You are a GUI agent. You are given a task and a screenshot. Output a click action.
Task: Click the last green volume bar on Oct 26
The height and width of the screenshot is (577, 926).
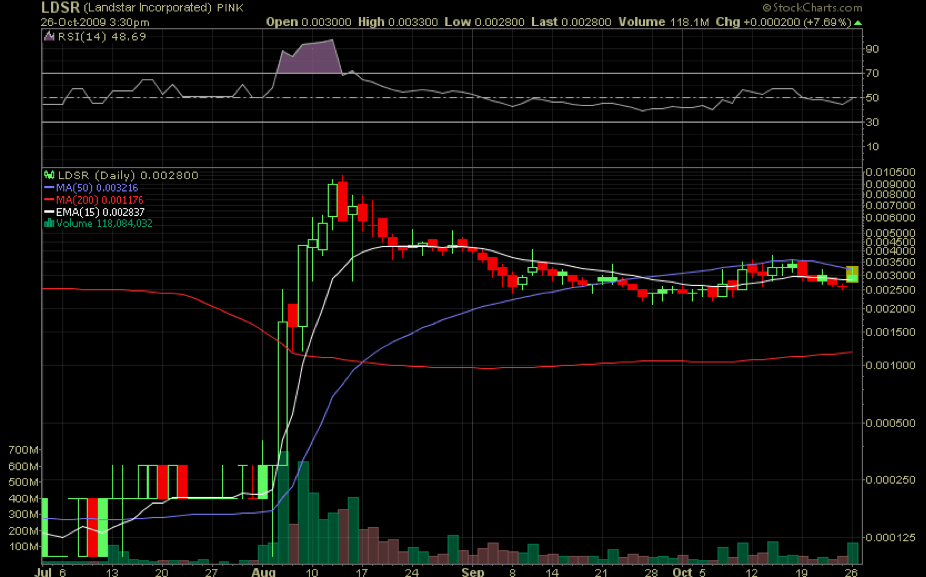853,553
